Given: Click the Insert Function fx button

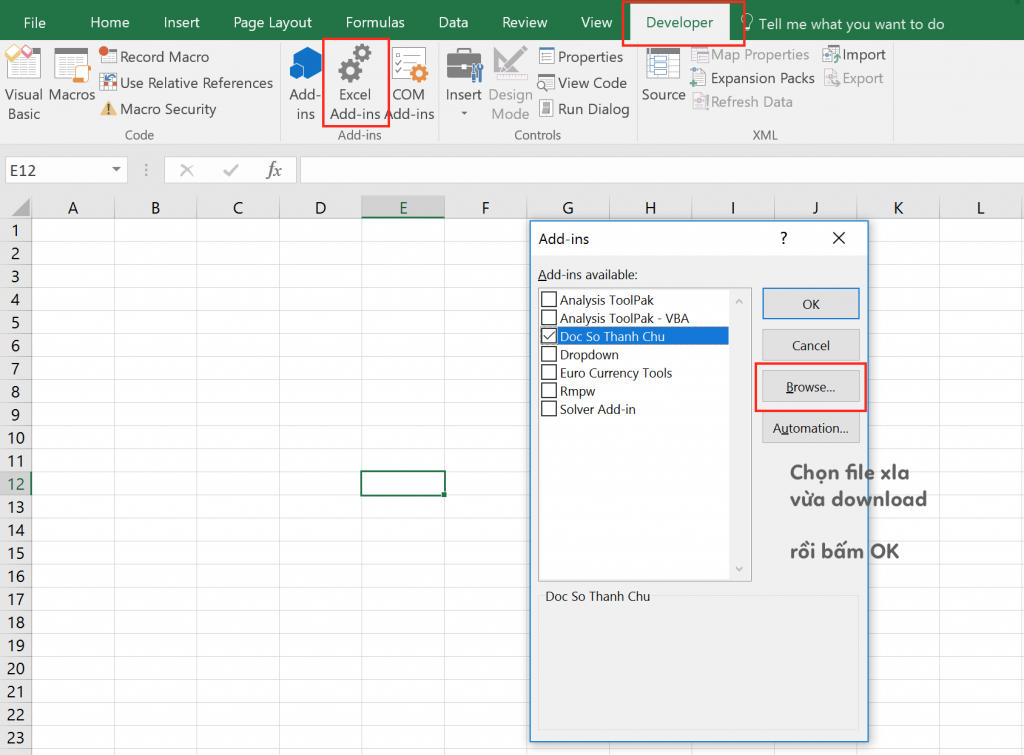Looking at the screenshot, I should [274, 170].
